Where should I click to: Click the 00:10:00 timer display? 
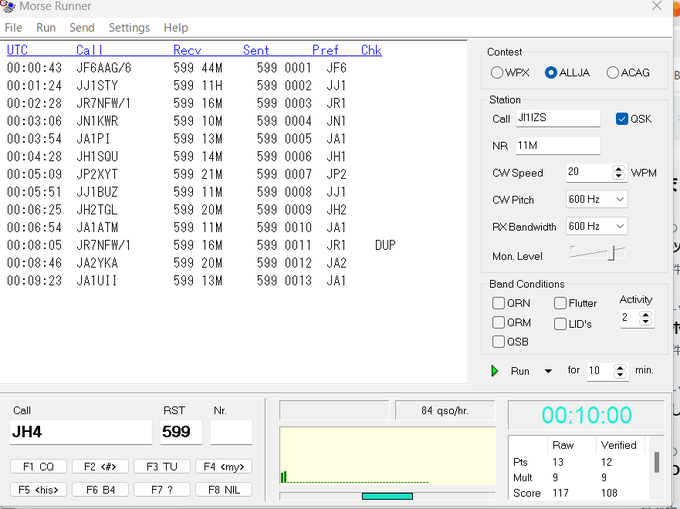586,415
